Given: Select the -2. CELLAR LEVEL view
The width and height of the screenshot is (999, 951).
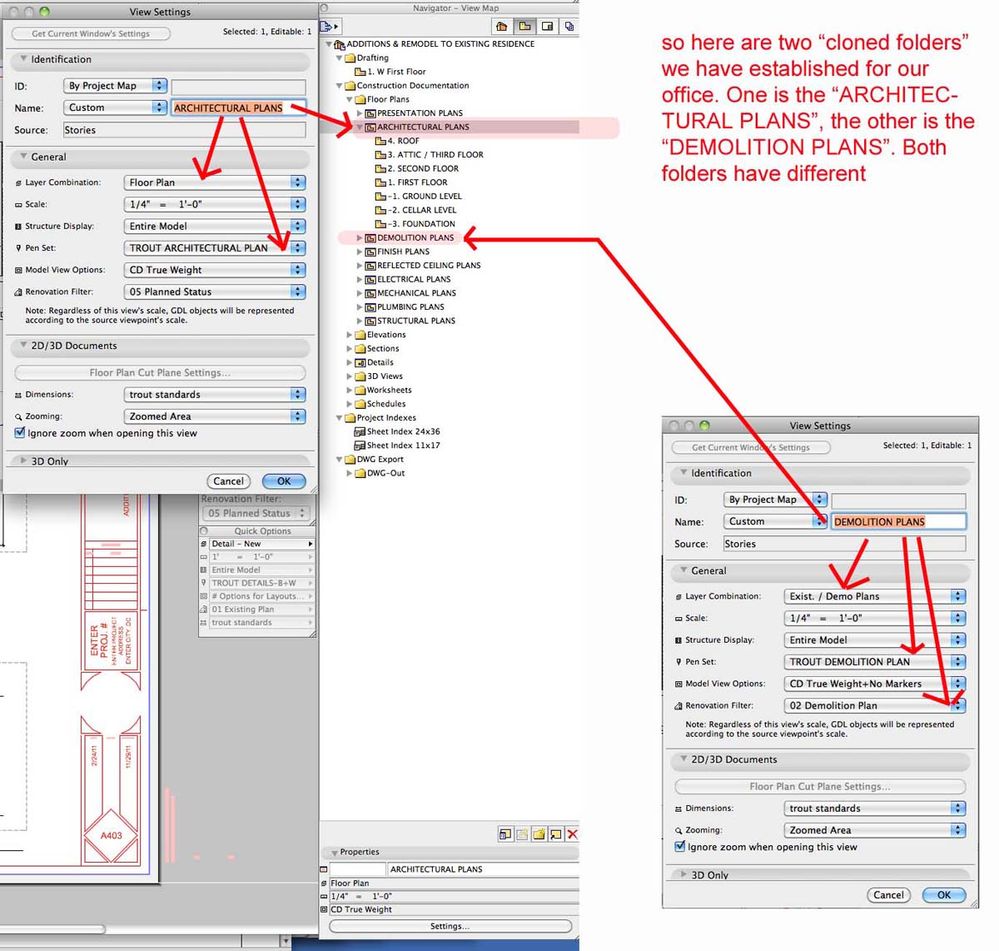Looking at the screenshot, I should click(422, 210).
